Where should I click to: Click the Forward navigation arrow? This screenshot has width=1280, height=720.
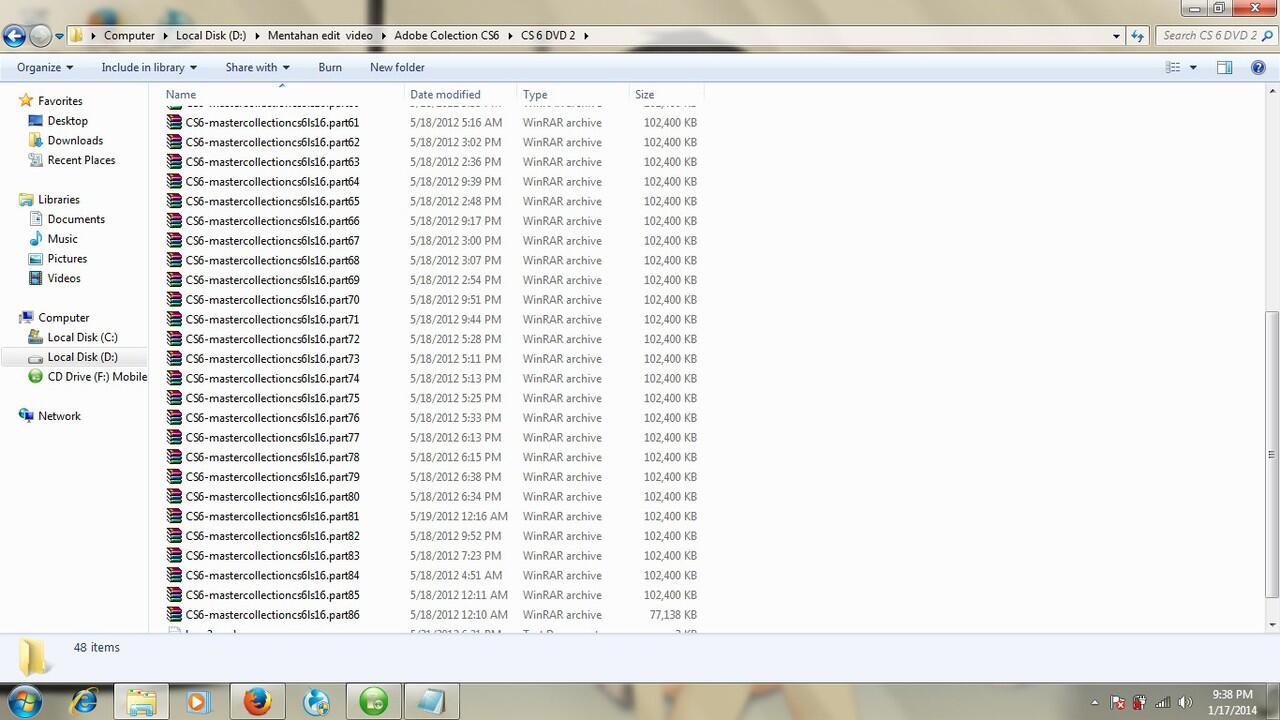tap(40, 36)
